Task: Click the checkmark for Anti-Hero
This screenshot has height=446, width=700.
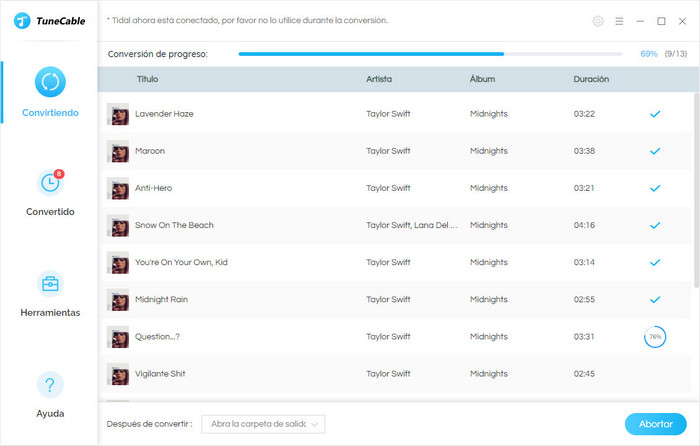Action: pyautogui.click(x=655, y=188)
